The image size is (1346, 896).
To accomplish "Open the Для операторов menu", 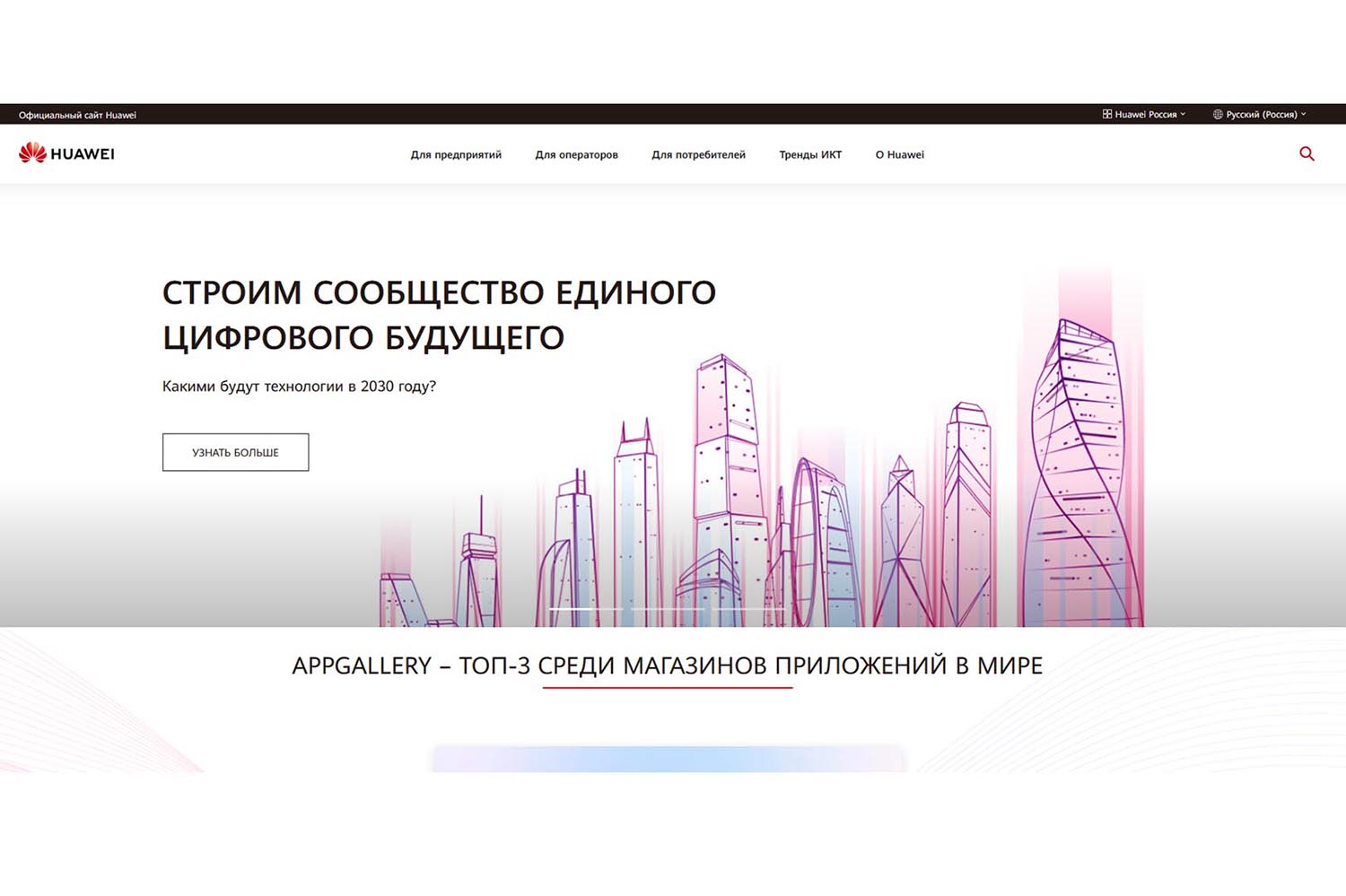I will [576, 155].
